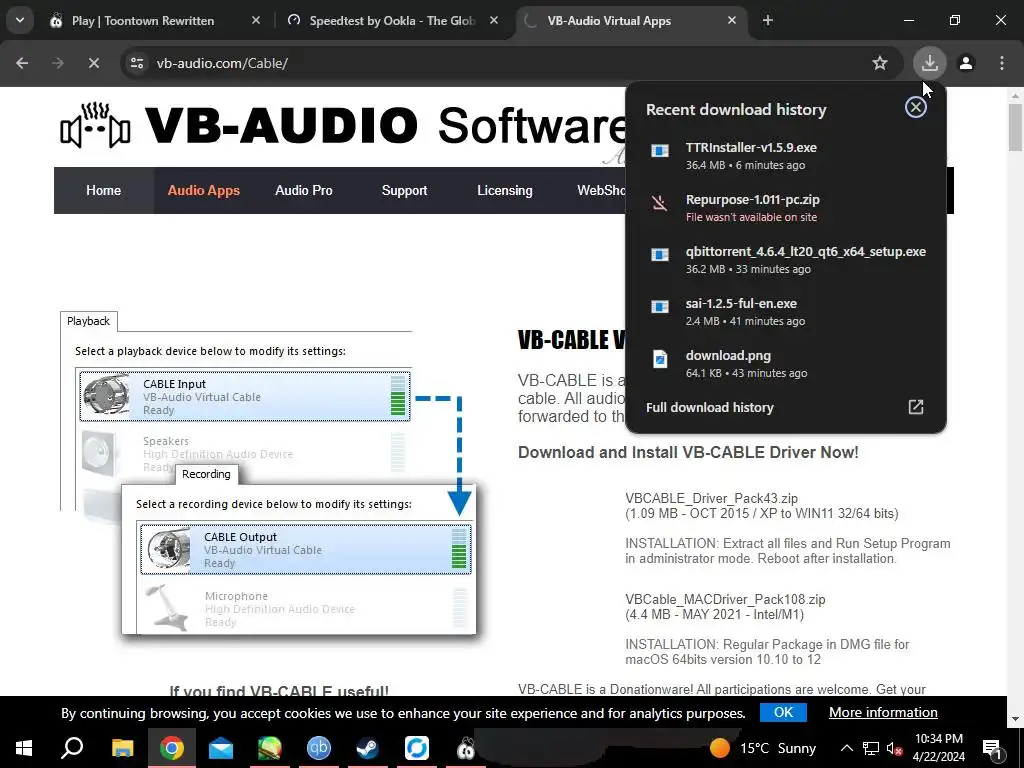This screenshot has width=1024, height=768.
Task: Click download.png image file icon
Action: [x=660, y=359]
